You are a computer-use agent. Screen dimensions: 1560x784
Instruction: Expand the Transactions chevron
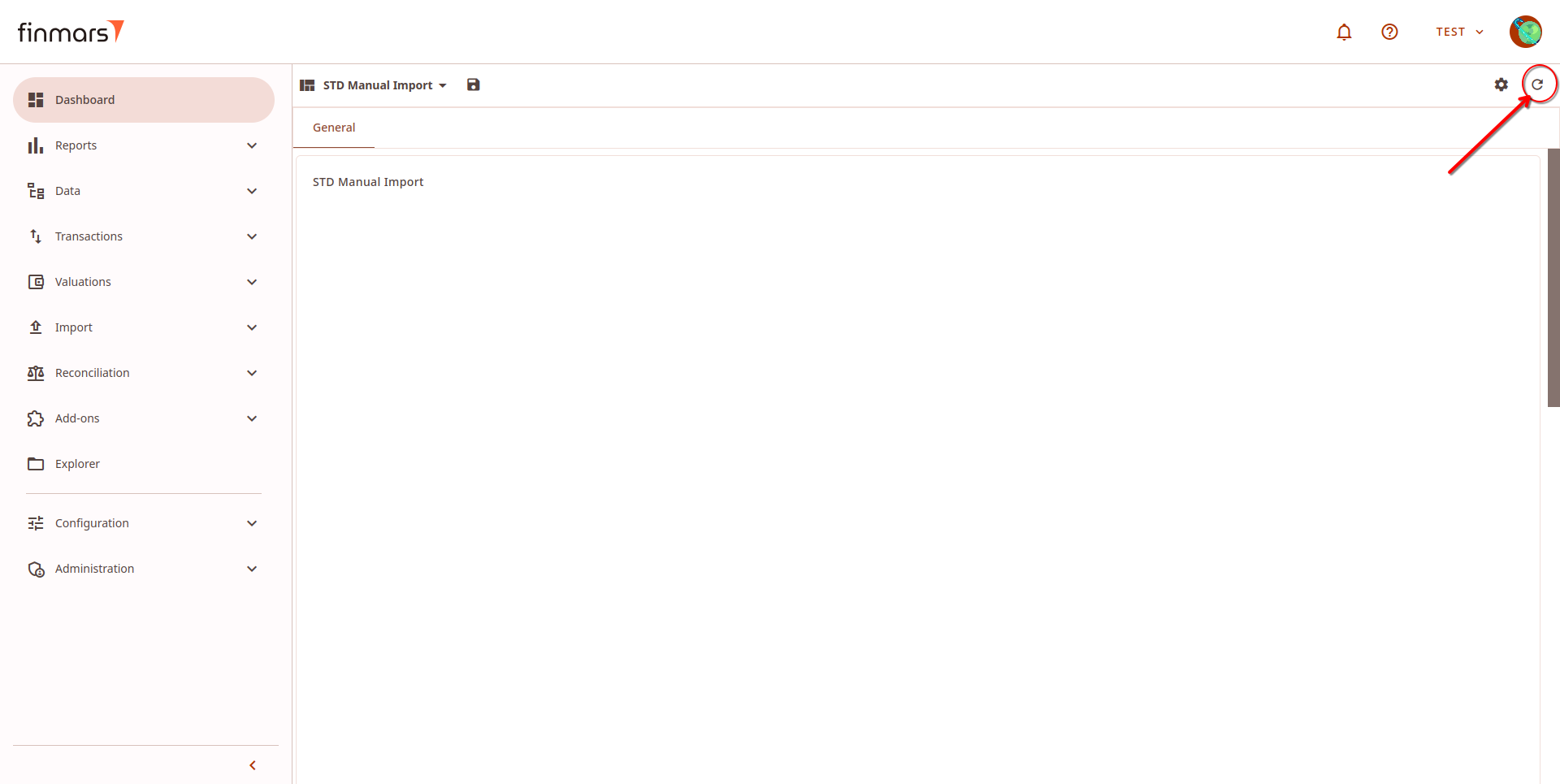point(252,236)
